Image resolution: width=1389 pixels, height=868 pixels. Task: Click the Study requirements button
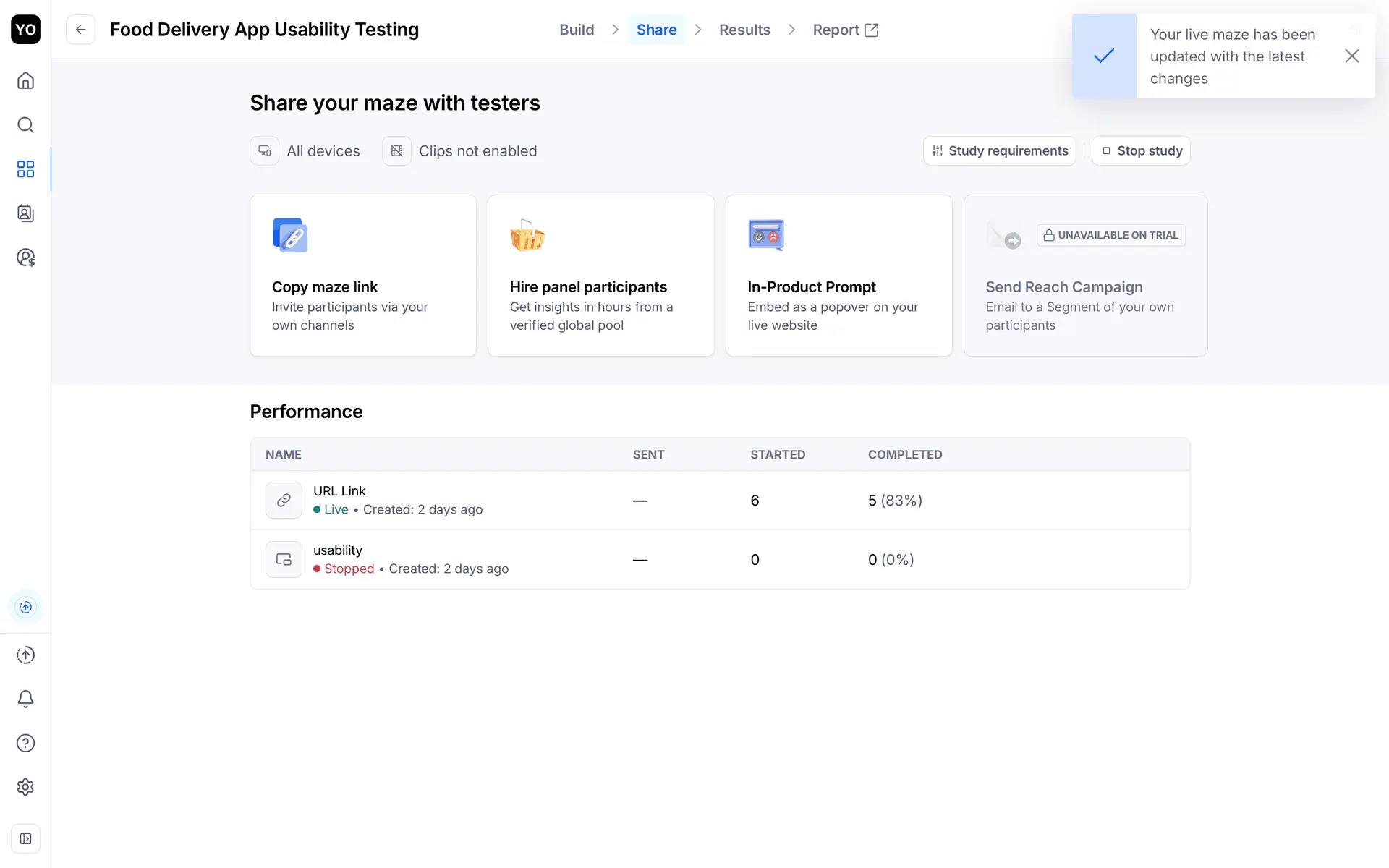pos(1000,151)
